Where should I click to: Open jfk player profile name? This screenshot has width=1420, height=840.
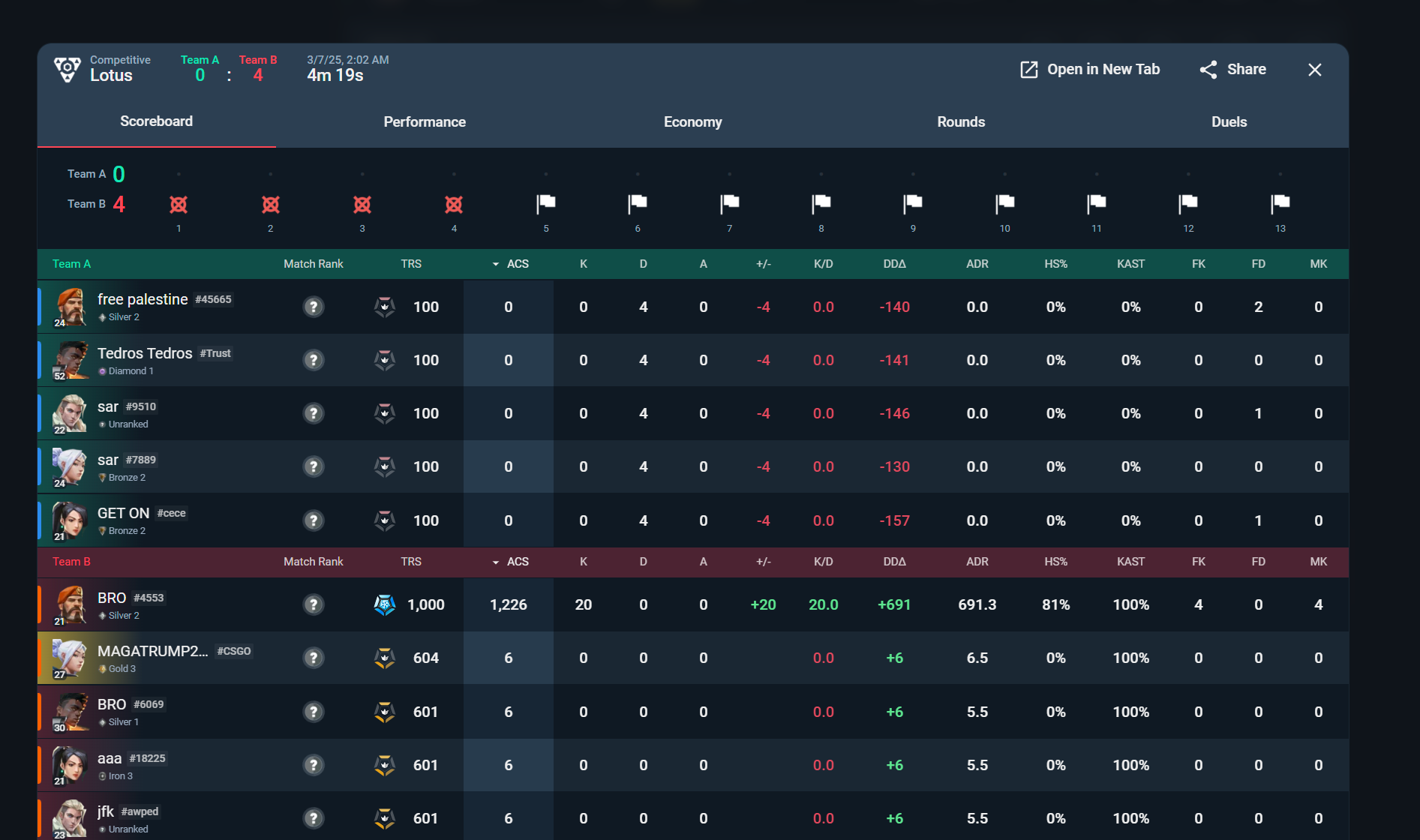coord(106,811)
